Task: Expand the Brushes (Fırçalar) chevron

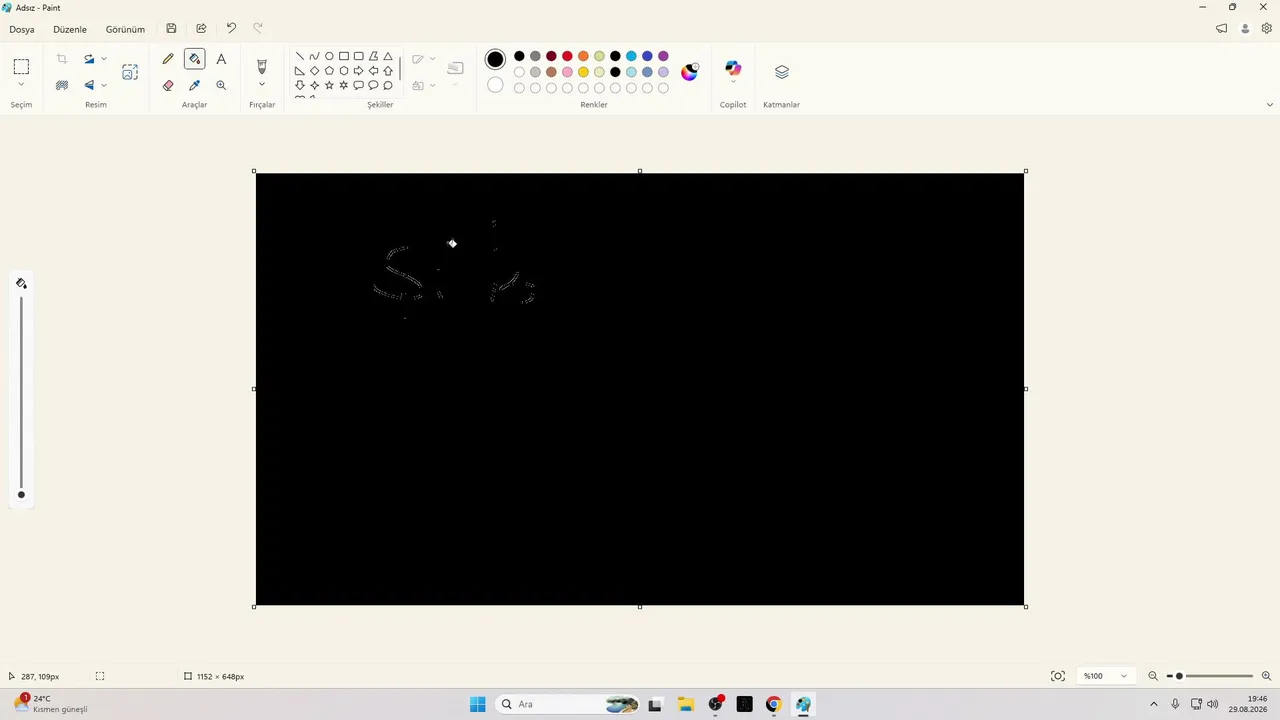Action: [262, 85]
